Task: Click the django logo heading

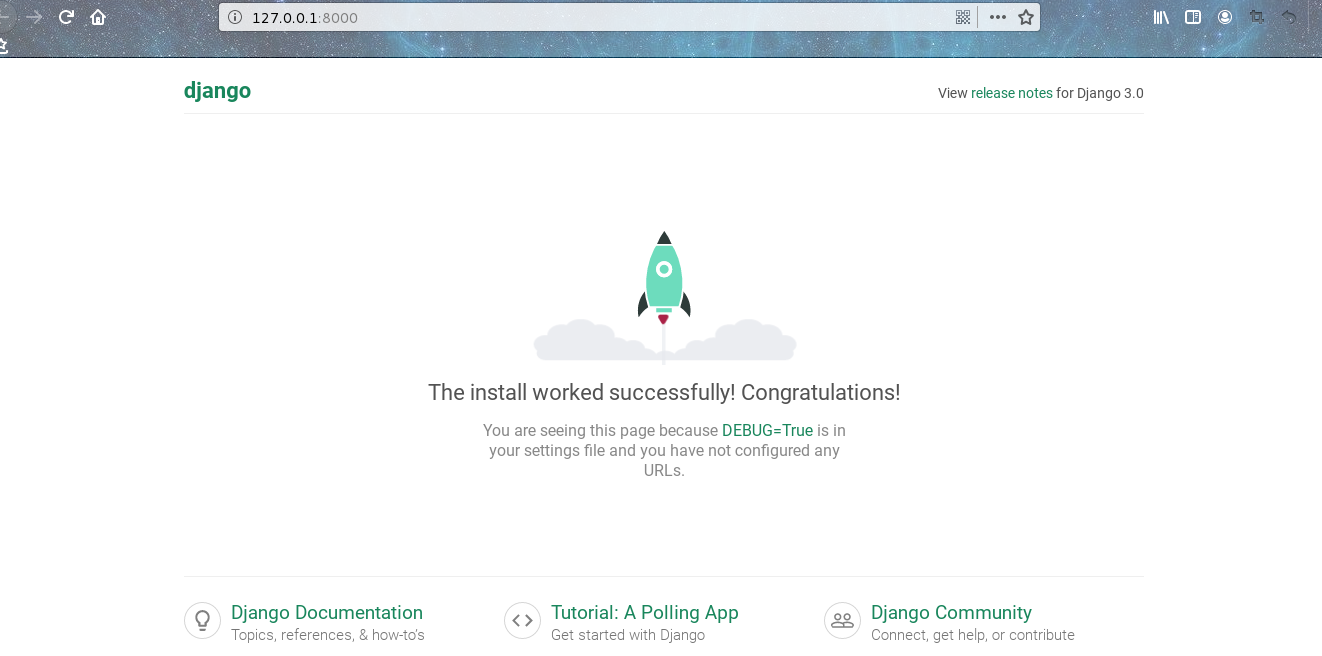Action: (217, 91)
